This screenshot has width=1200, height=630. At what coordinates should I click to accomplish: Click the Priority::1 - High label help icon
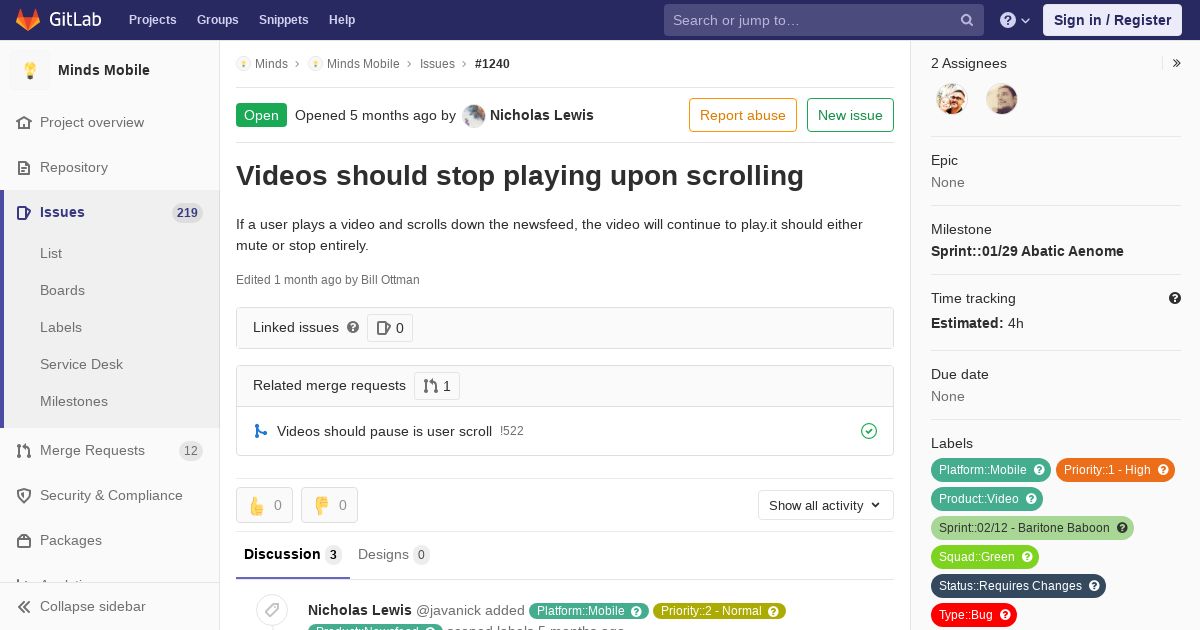pos(1163,470)
